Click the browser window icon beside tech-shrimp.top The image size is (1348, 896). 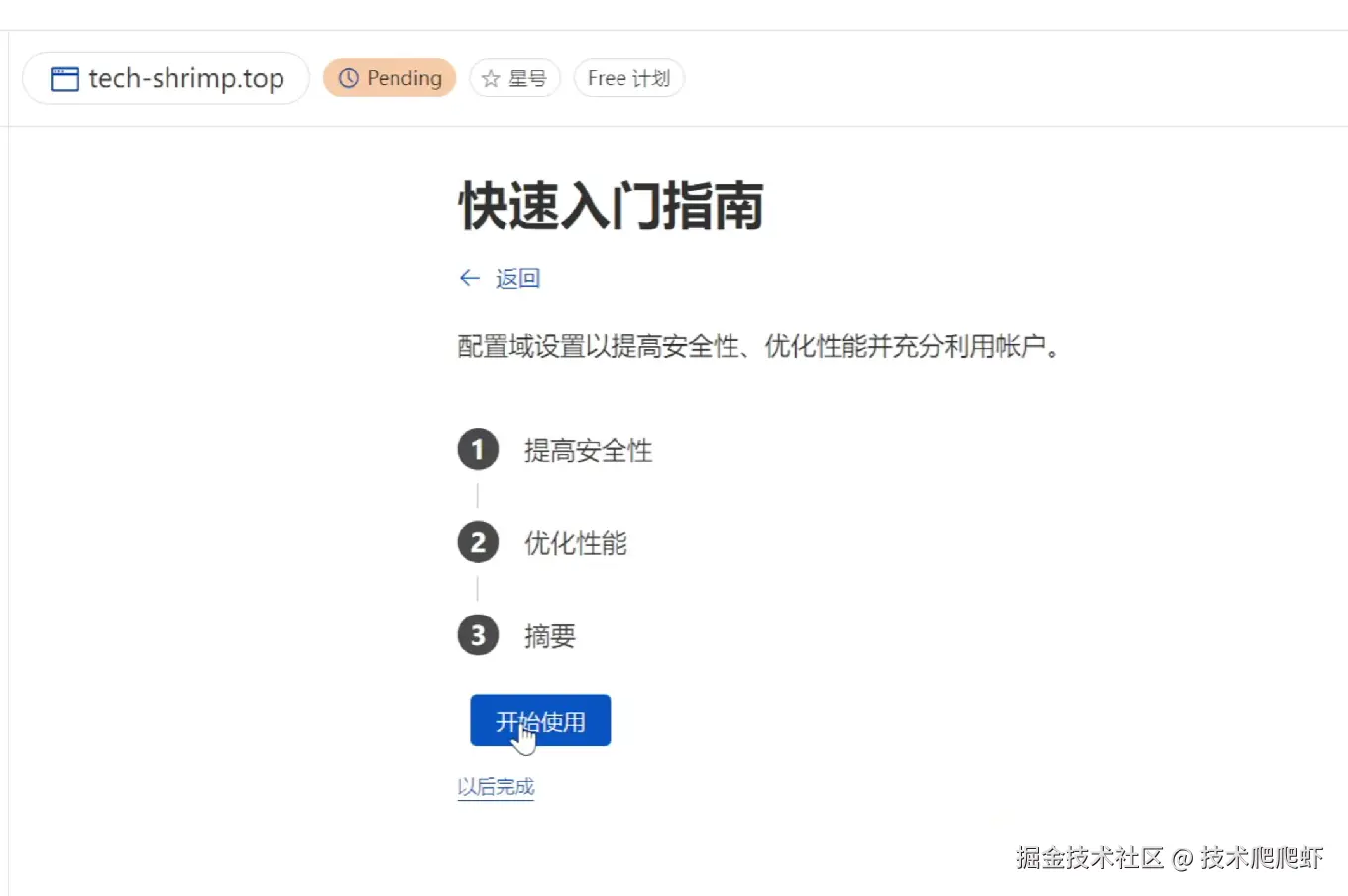64,78
